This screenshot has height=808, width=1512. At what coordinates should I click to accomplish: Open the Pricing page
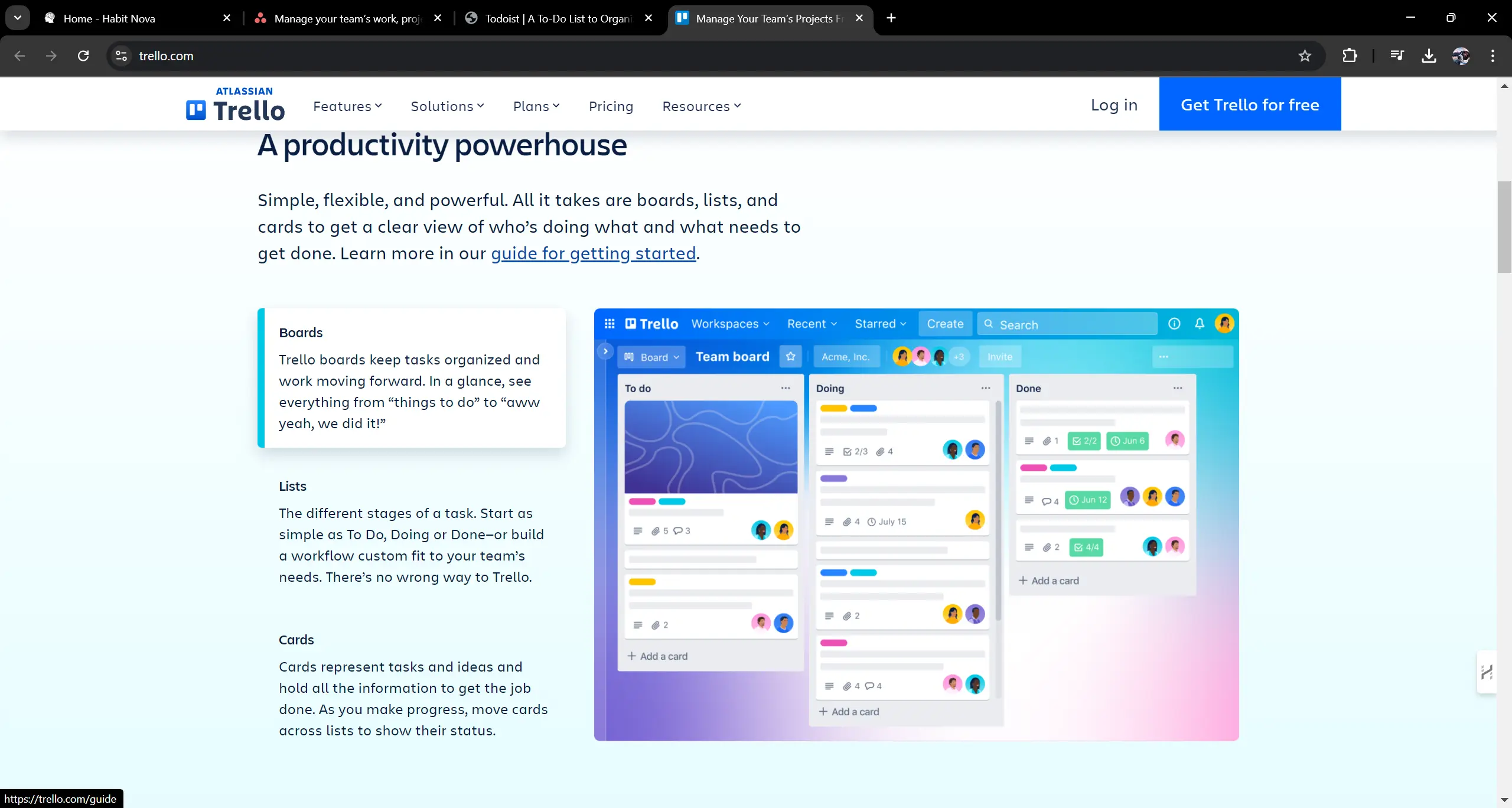611,106
